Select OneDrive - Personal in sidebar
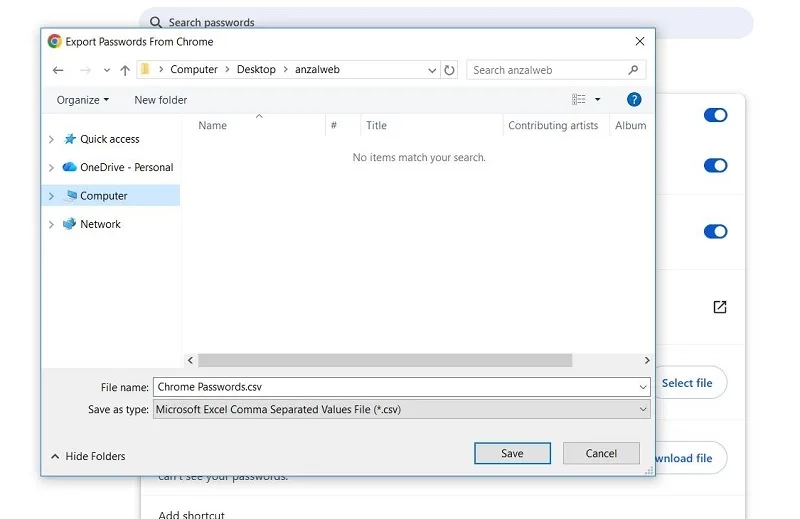800x519 pixels. click(127, 167)
